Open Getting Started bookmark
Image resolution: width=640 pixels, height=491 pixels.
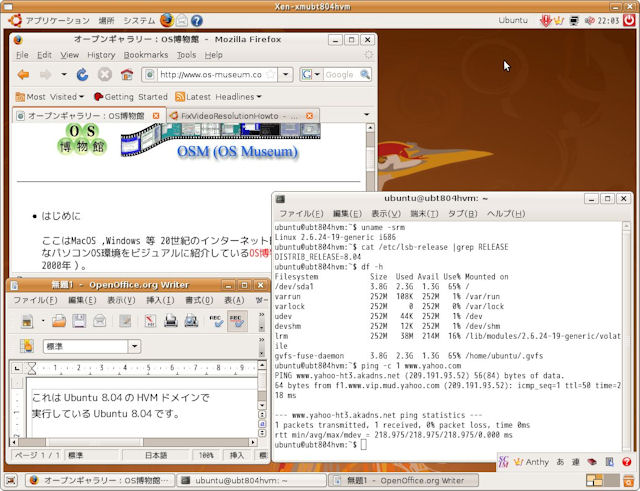pyautogui.click(x=131, y=97)
